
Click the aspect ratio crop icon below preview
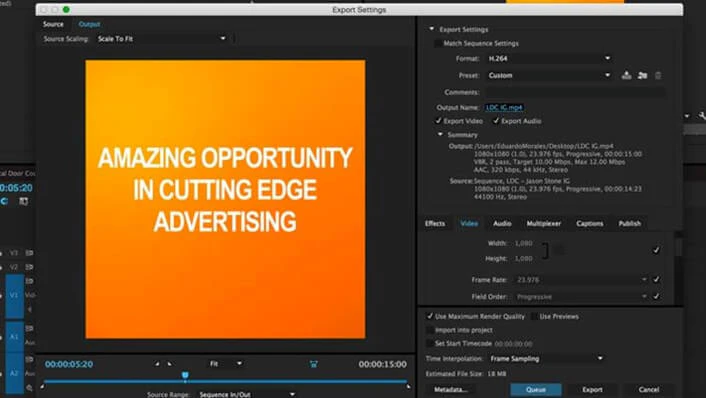[314, 364]
